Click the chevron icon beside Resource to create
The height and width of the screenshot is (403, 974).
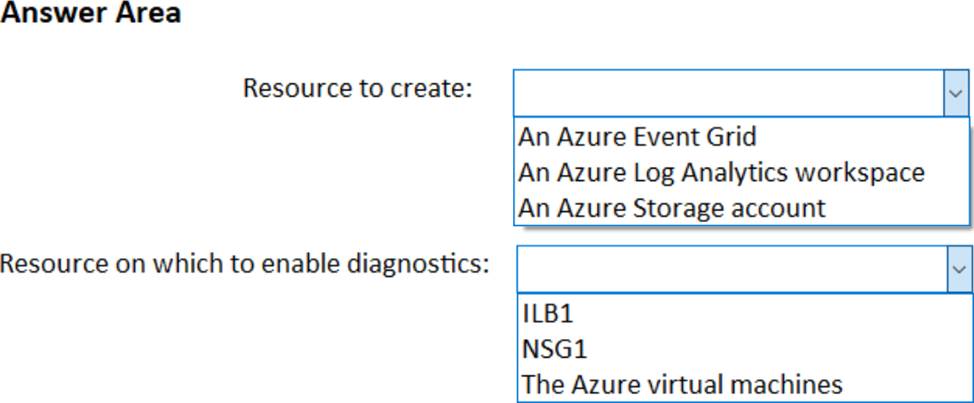point(956,93)
